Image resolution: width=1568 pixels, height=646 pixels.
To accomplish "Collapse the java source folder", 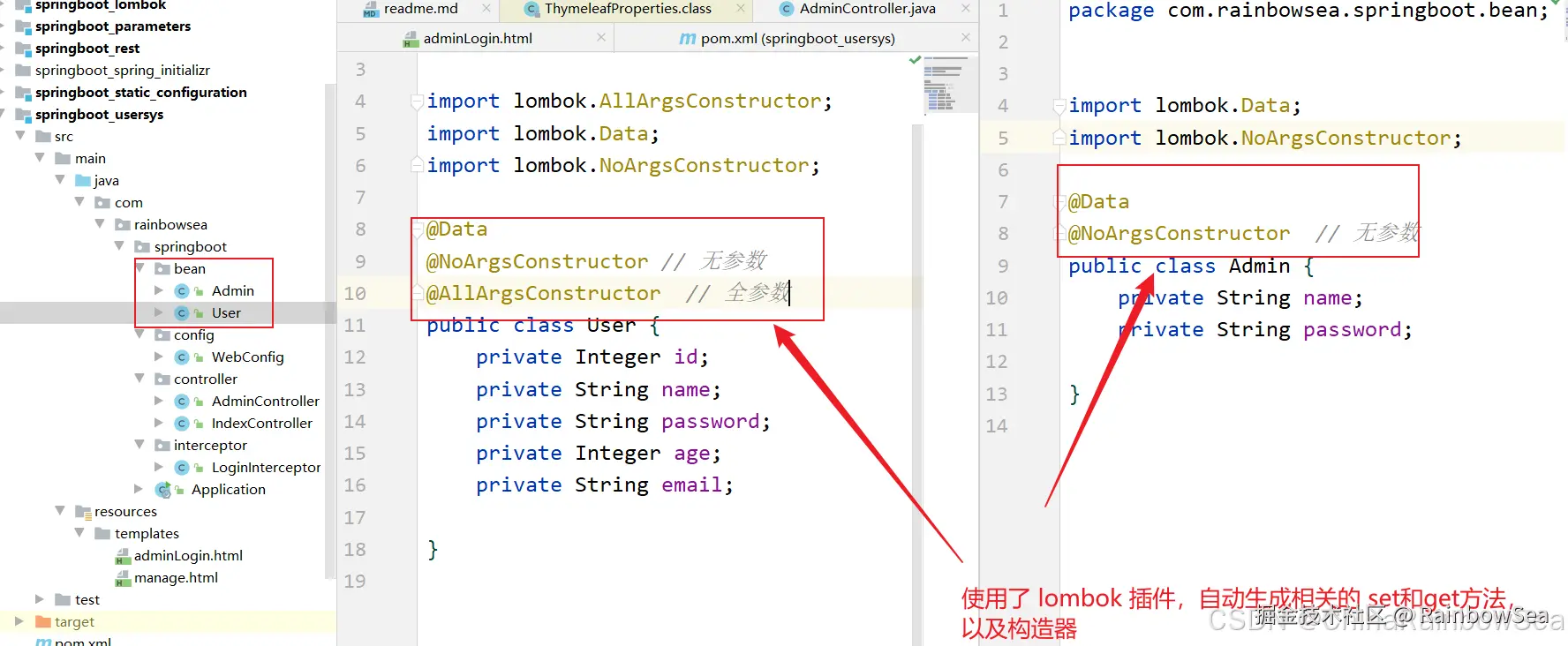I will tap(60, 180).
